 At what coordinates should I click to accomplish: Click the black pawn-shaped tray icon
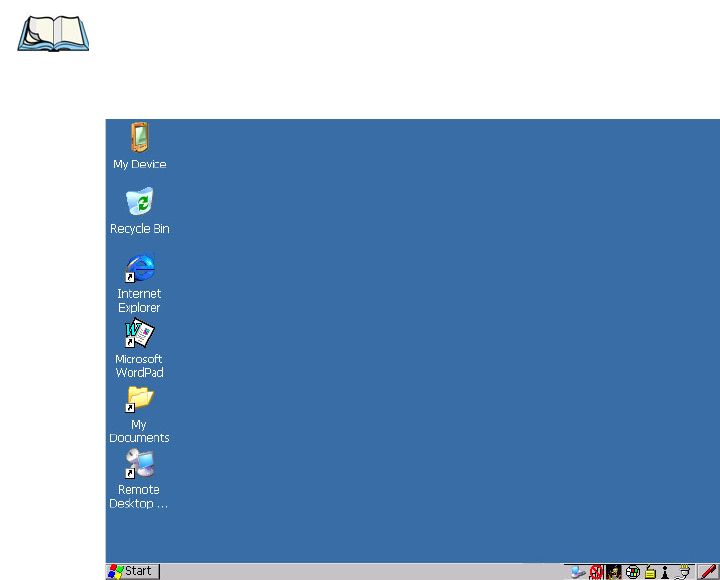tap(665, 572)
